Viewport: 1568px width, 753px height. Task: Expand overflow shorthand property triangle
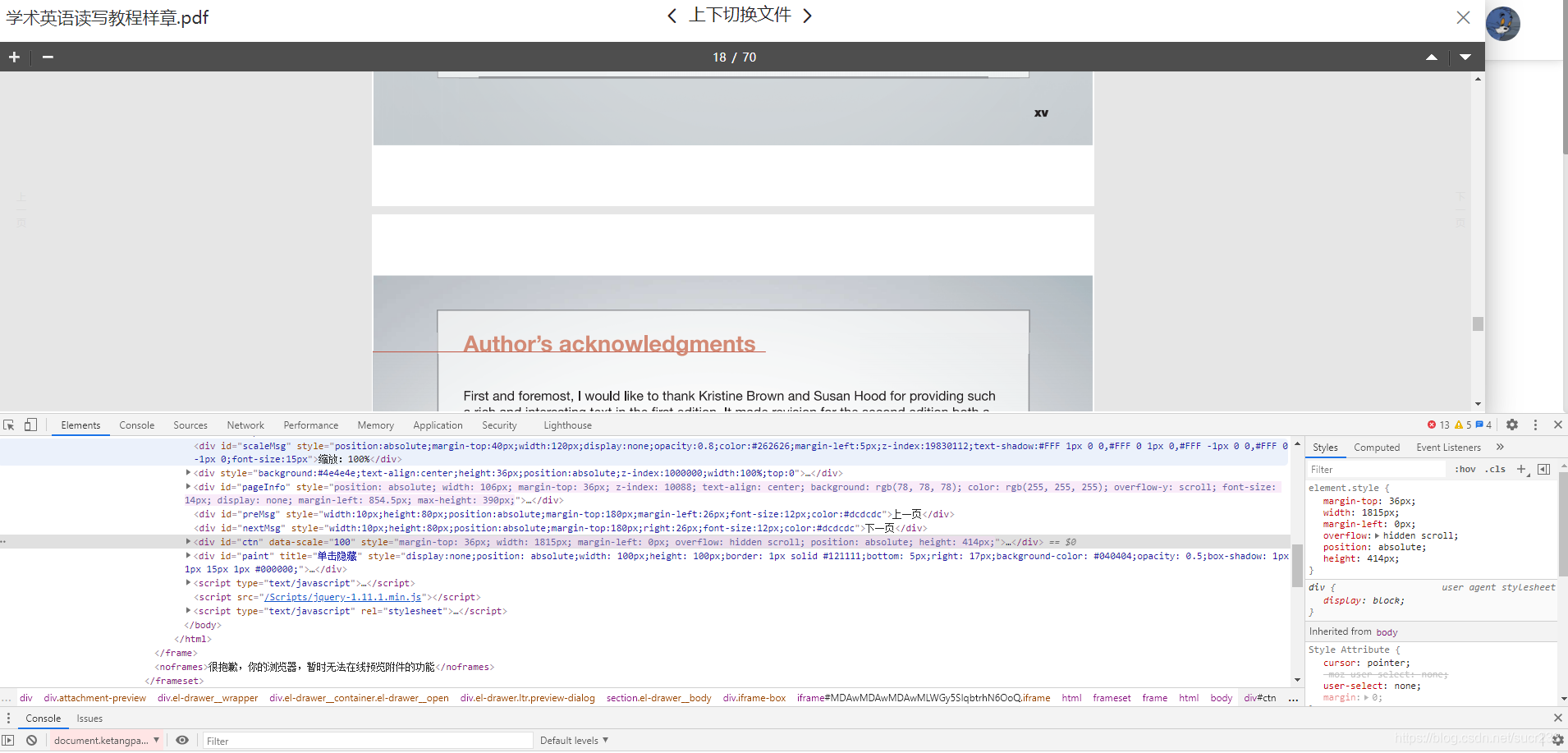(x=1377, y=535)
